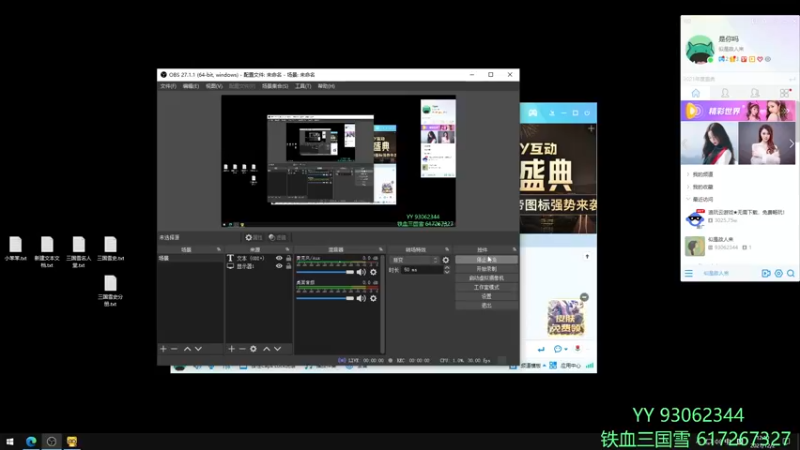Screen dimensions: 800x450
Task: Click the 属性 properties gear button
Action: pyautogui.click(x=253, y=237)
